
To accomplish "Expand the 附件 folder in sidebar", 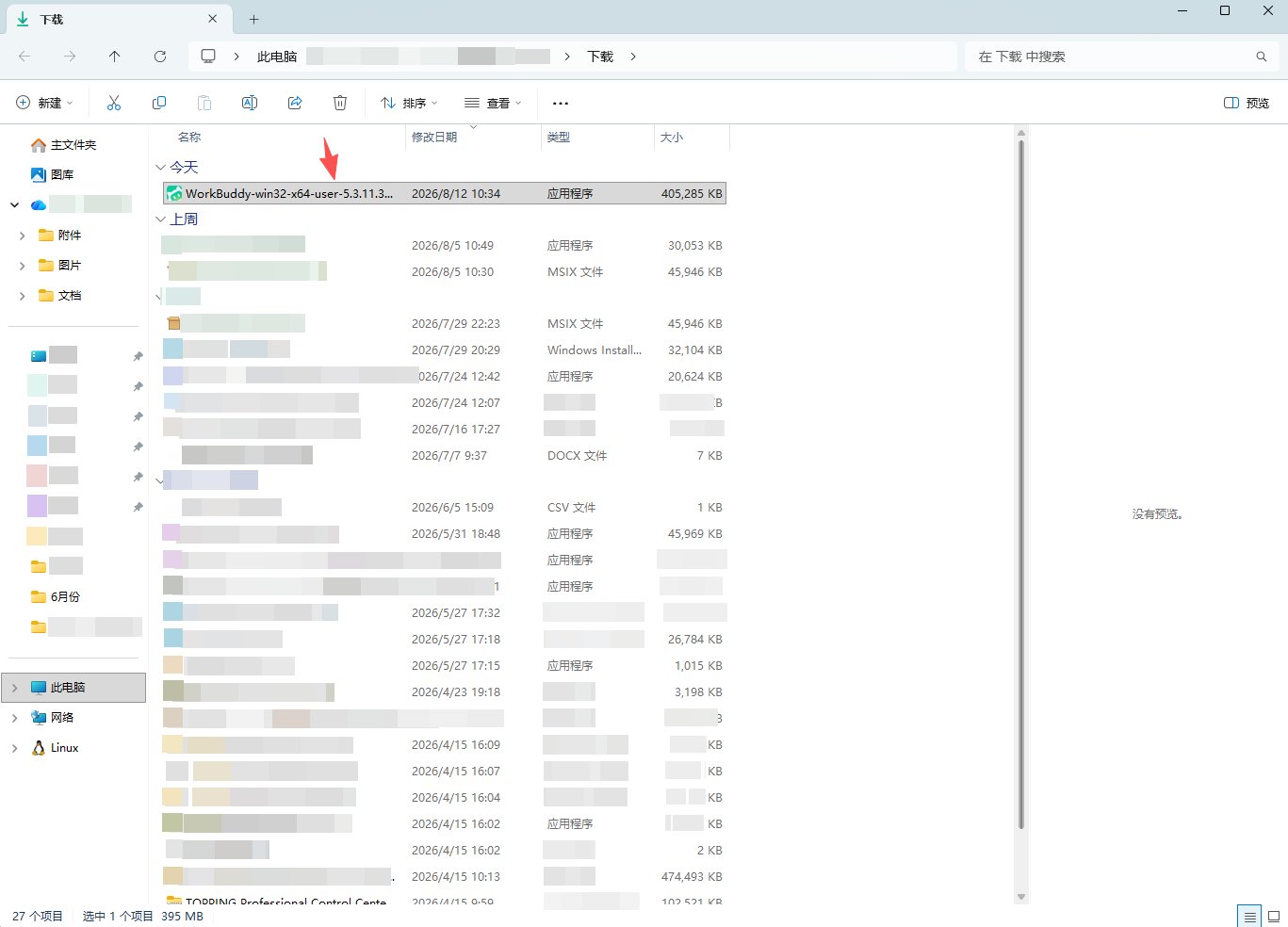I will point(23,236).
